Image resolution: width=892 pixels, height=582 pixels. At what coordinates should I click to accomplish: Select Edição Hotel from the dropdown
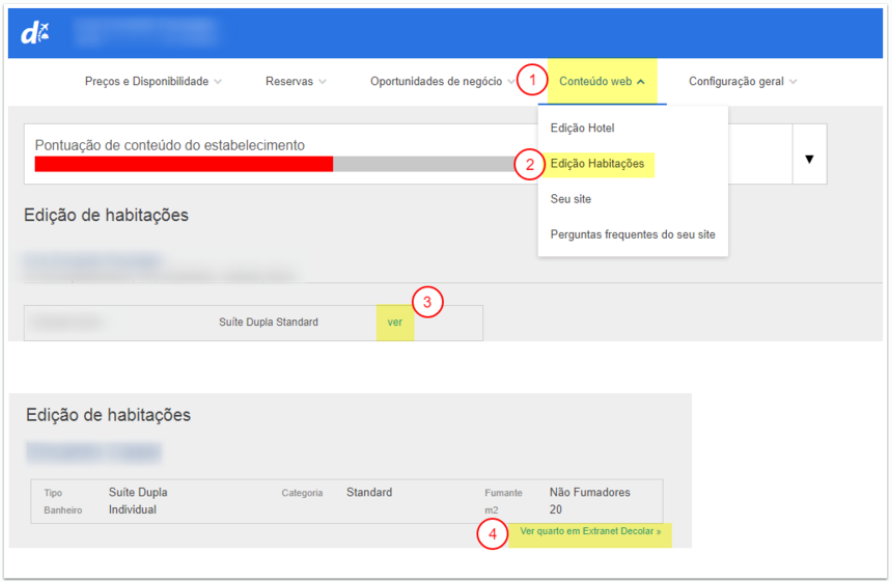click(x=582, y=128)
